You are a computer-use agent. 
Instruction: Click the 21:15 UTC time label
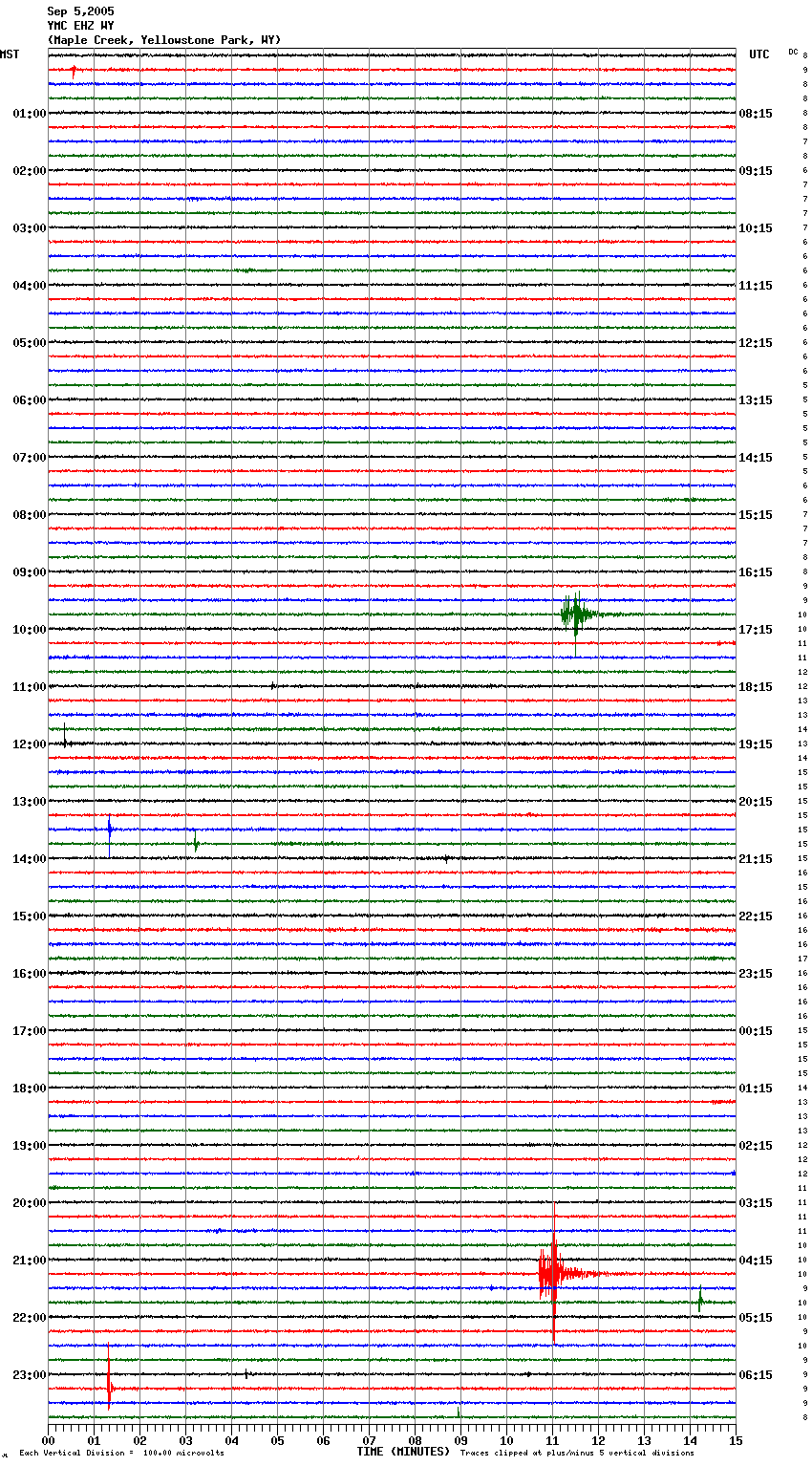756,859
